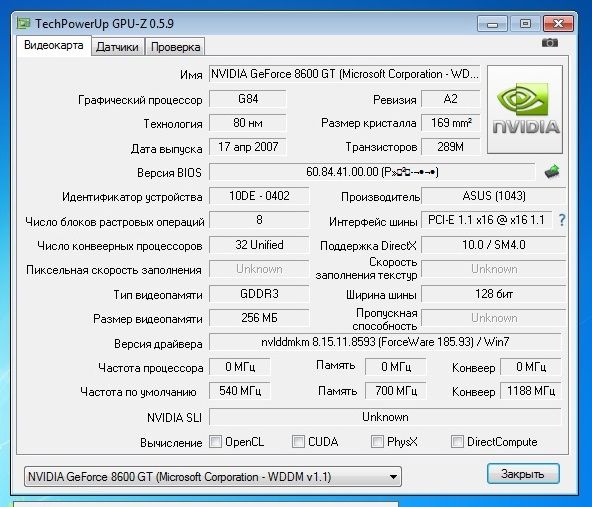Click the G84 graphics processor value
The image size is (592, 507).
pyautogui.click(x=248, y=99)
